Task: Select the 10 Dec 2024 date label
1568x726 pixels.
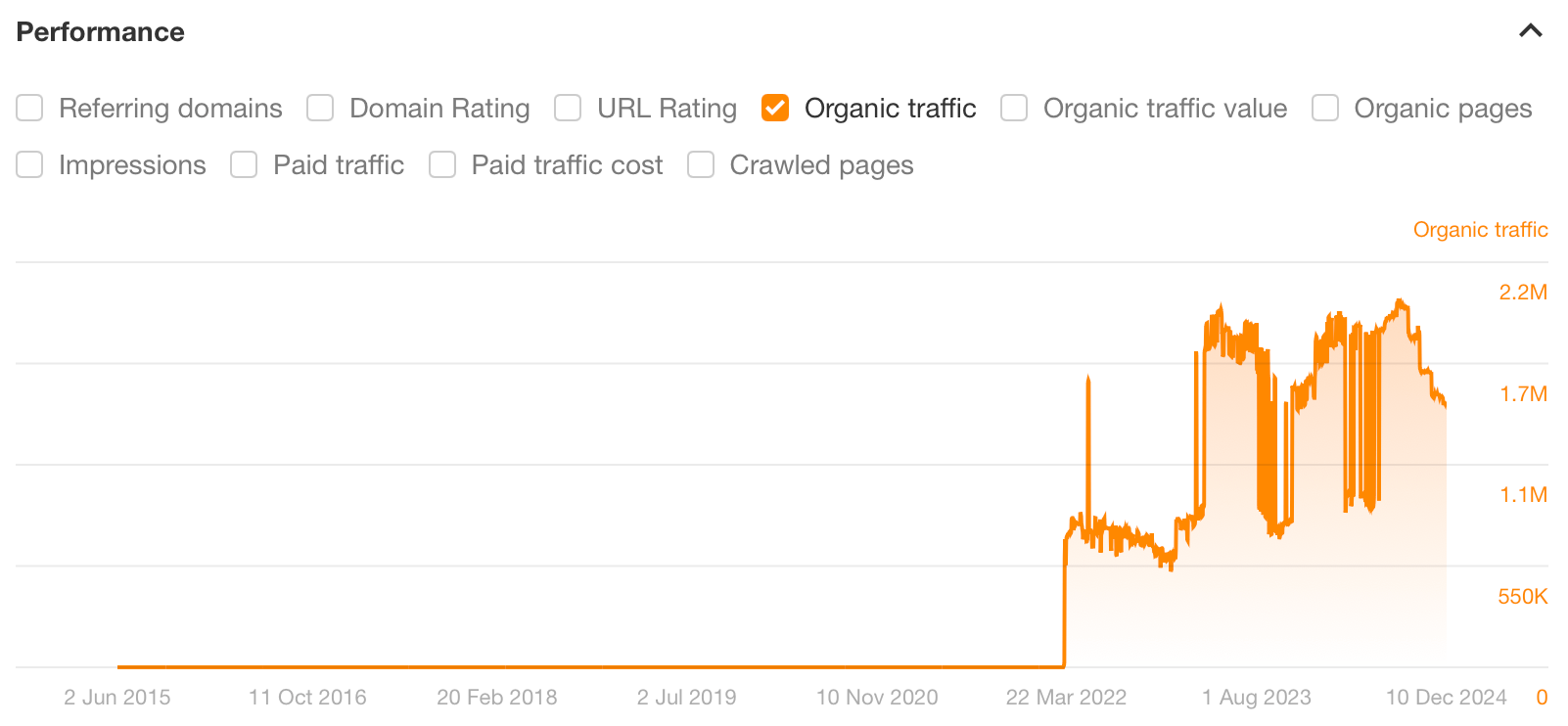Action: (1445, 697)
